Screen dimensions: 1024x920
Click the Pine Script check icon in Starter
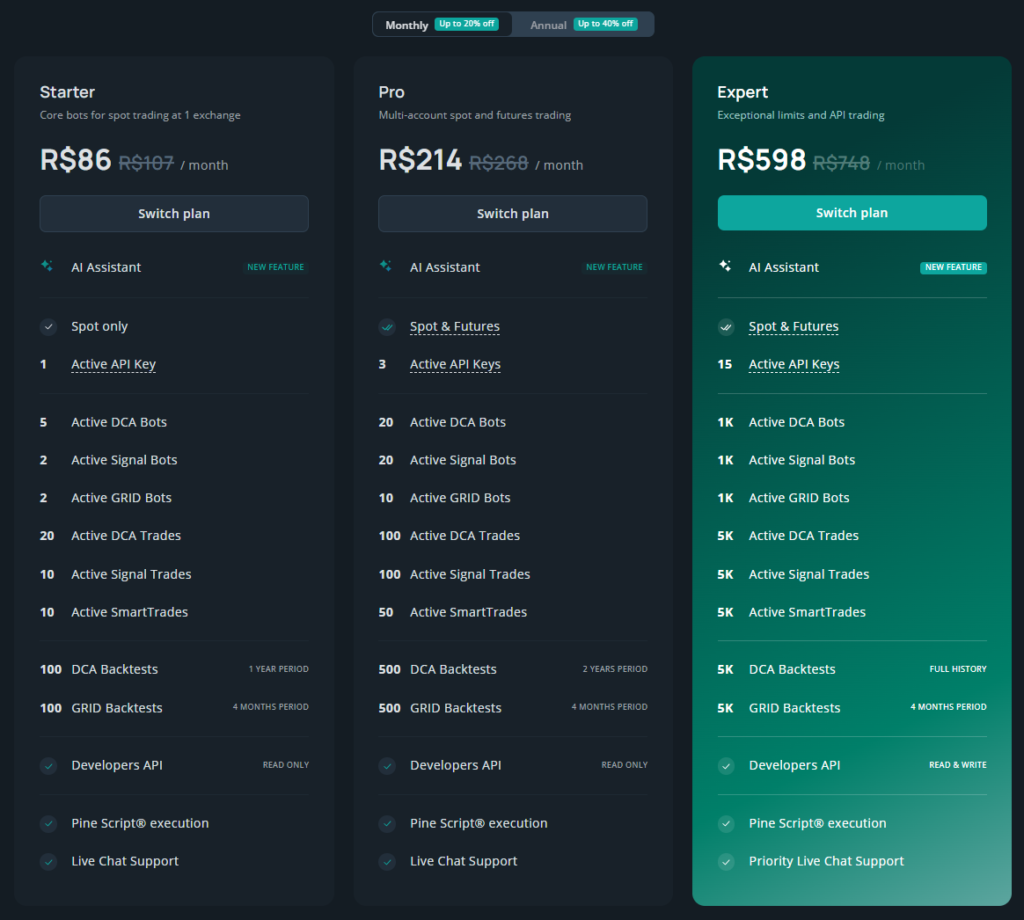point(48,823)
